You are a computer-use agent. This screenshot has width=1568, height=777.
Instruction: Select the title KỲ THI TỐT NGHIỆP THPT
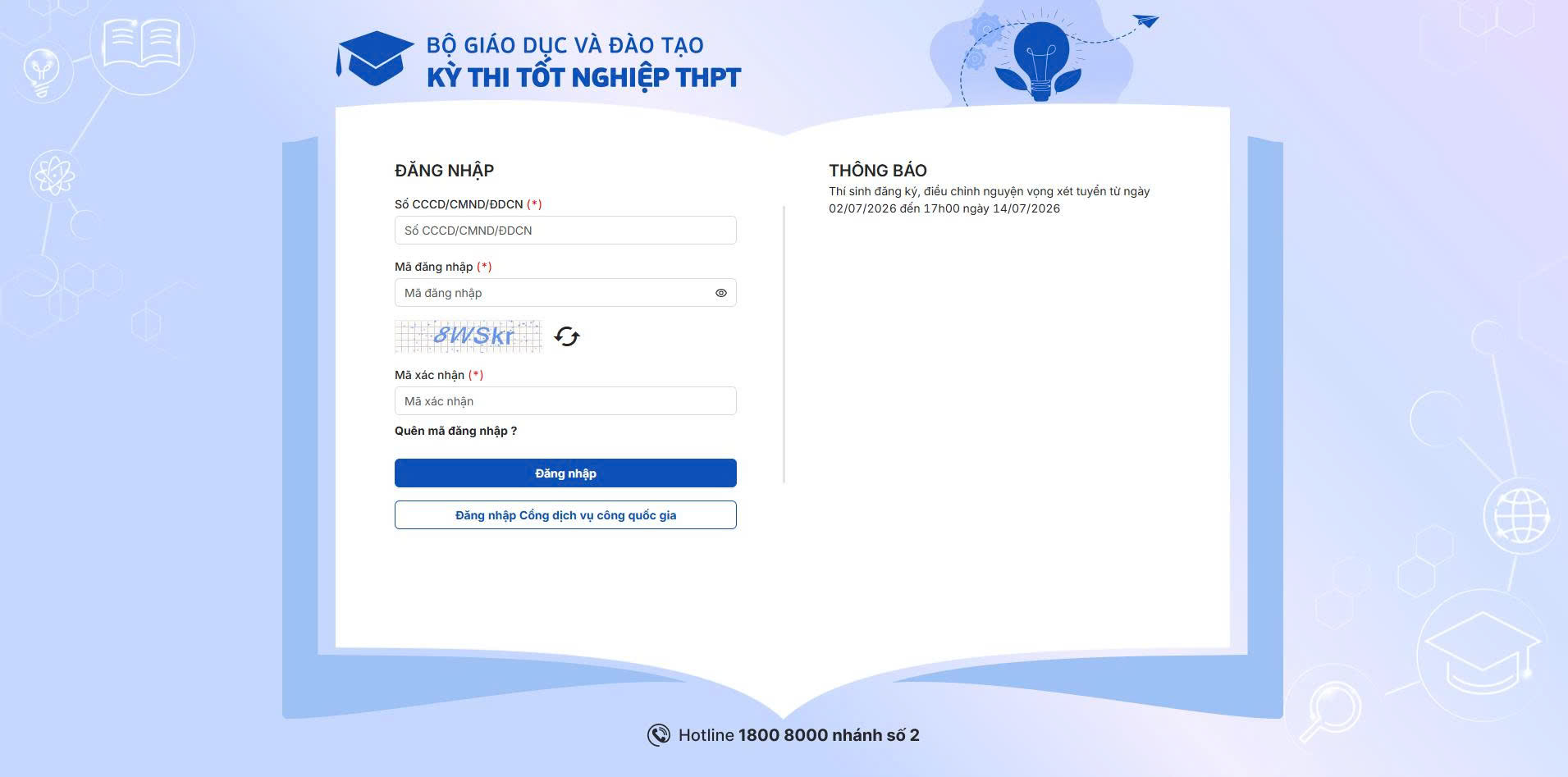[583, 77]
